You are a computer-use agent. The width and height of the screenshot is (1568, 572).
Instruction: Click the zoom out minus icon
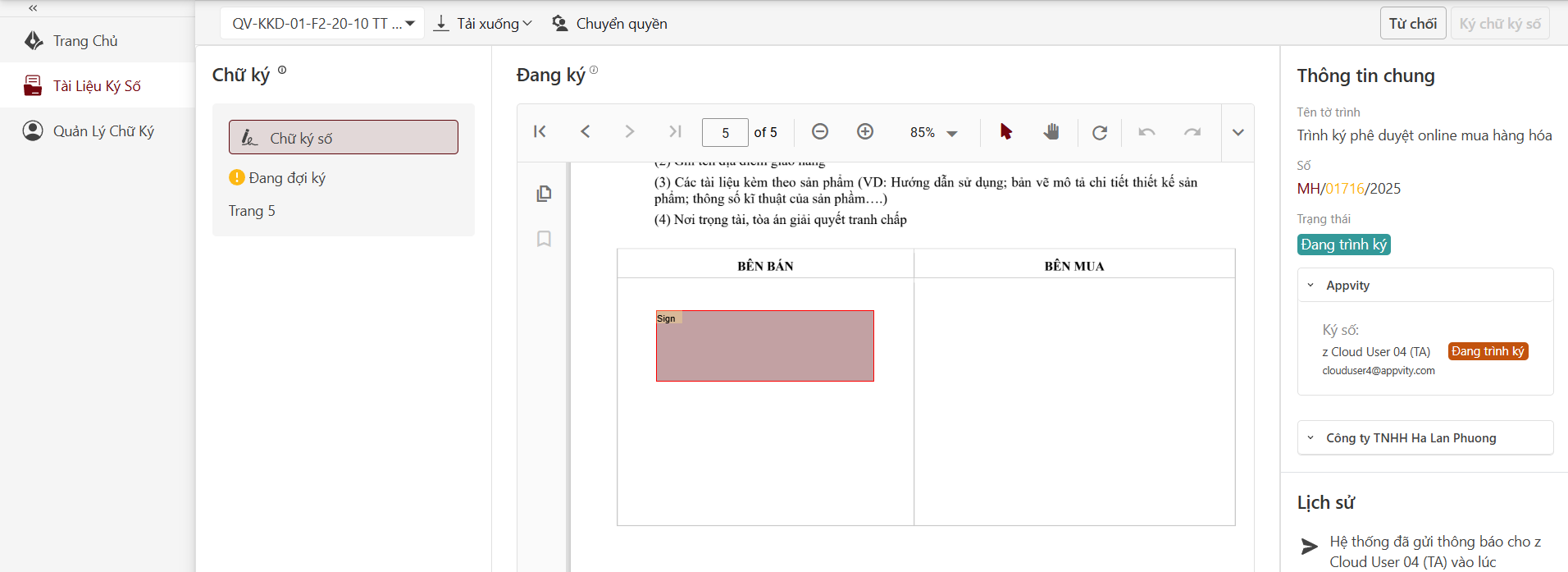819,131
